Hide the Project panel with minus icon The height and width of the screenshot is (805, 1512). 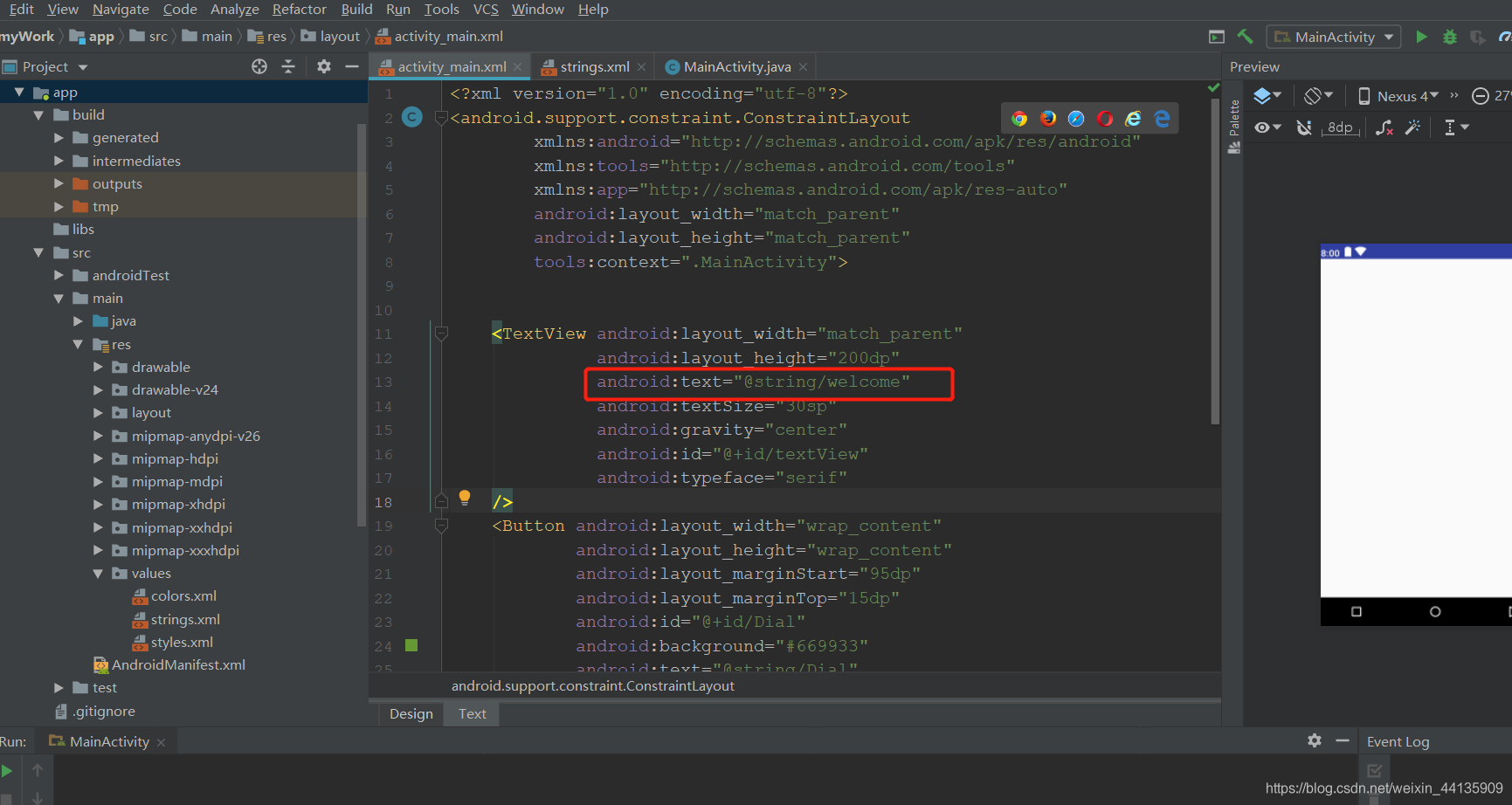(x=352, y=66)
